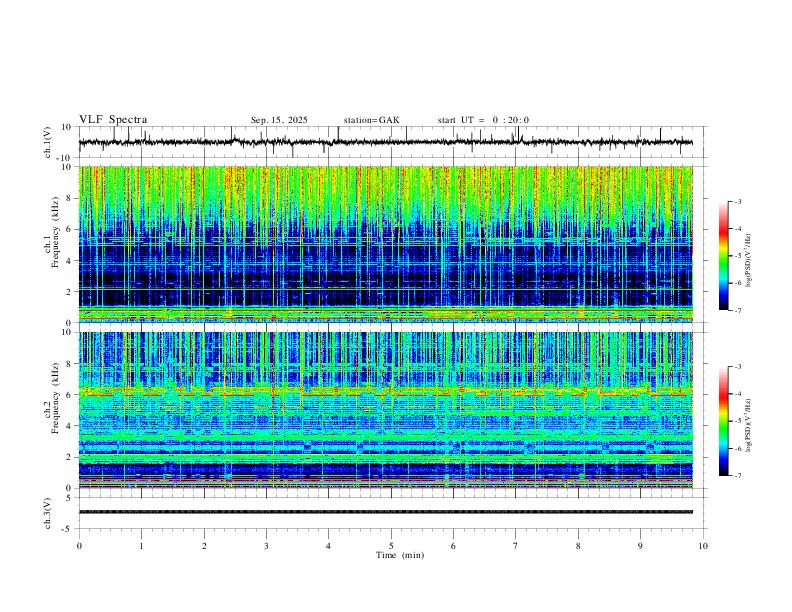The image size is (792, 612).
Task: Click time axis tick label "0"
Action: point(79,546)
